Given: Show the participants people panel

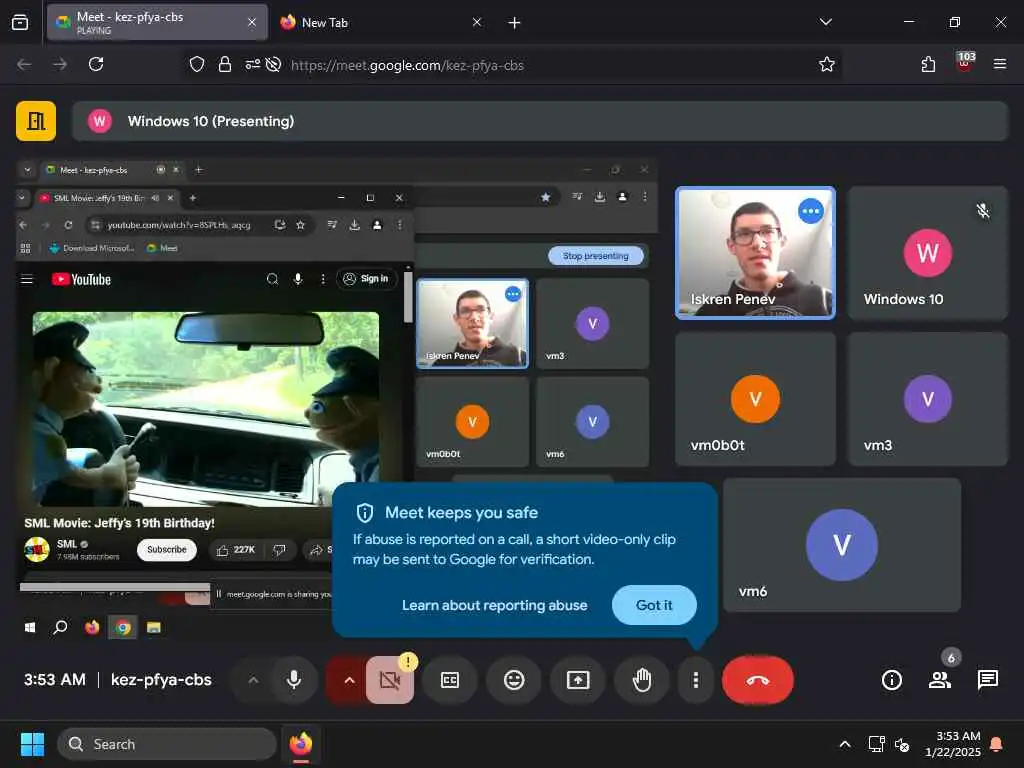Looking at the screenshot, I should (x=940, y=680).
